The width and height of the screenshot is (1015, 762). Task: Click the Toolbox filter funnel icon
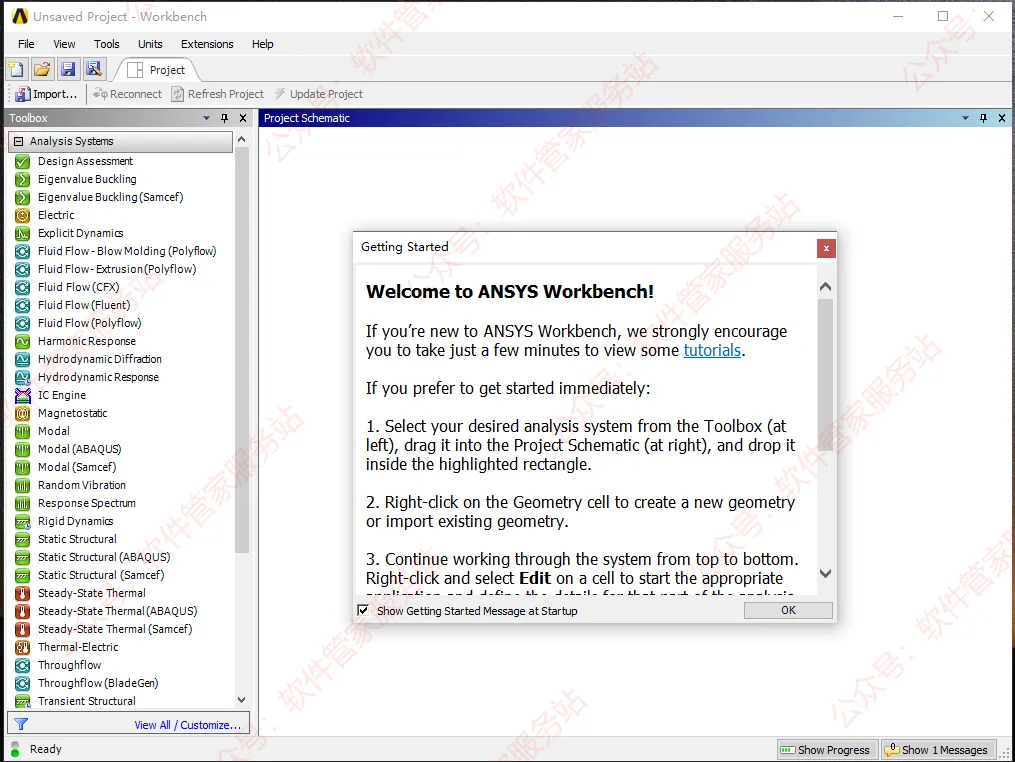tap(21, 724)
